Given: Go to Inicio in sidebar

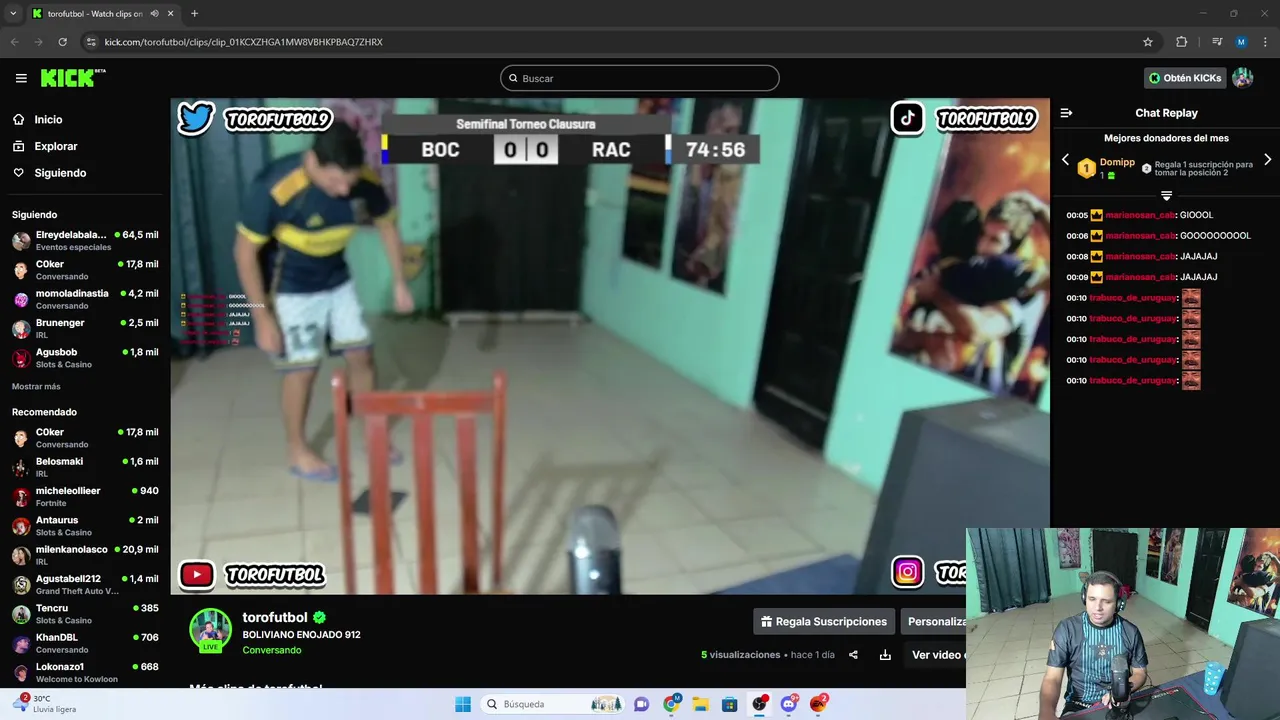Looking at the screenshot, I should tap(47, 119).
